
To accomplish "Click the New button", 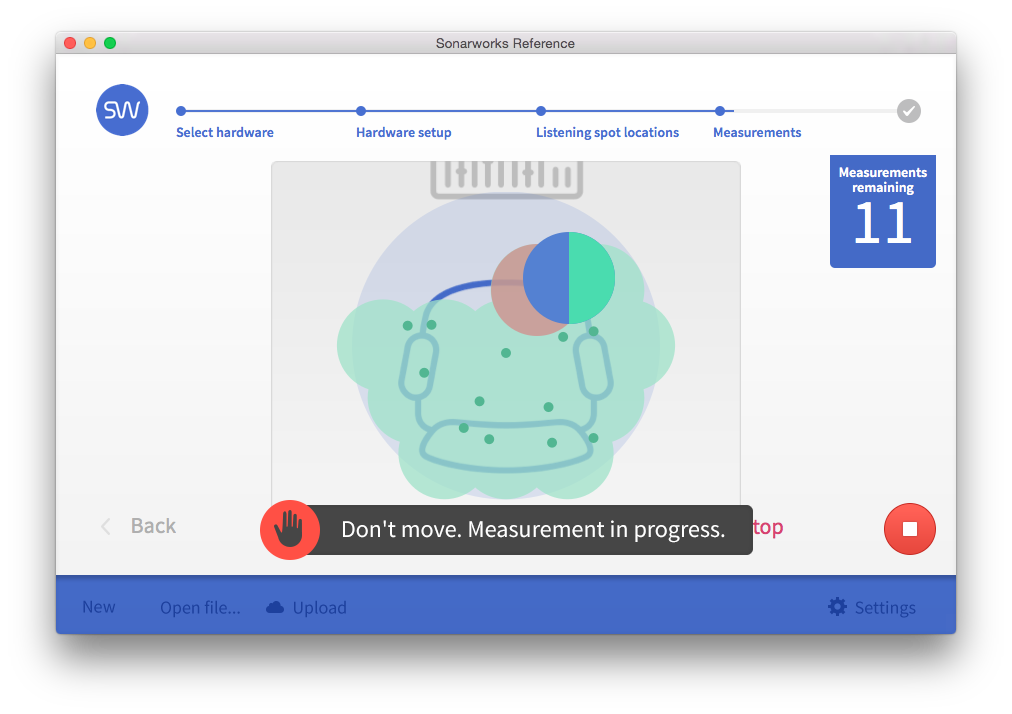I will point(98,607).
